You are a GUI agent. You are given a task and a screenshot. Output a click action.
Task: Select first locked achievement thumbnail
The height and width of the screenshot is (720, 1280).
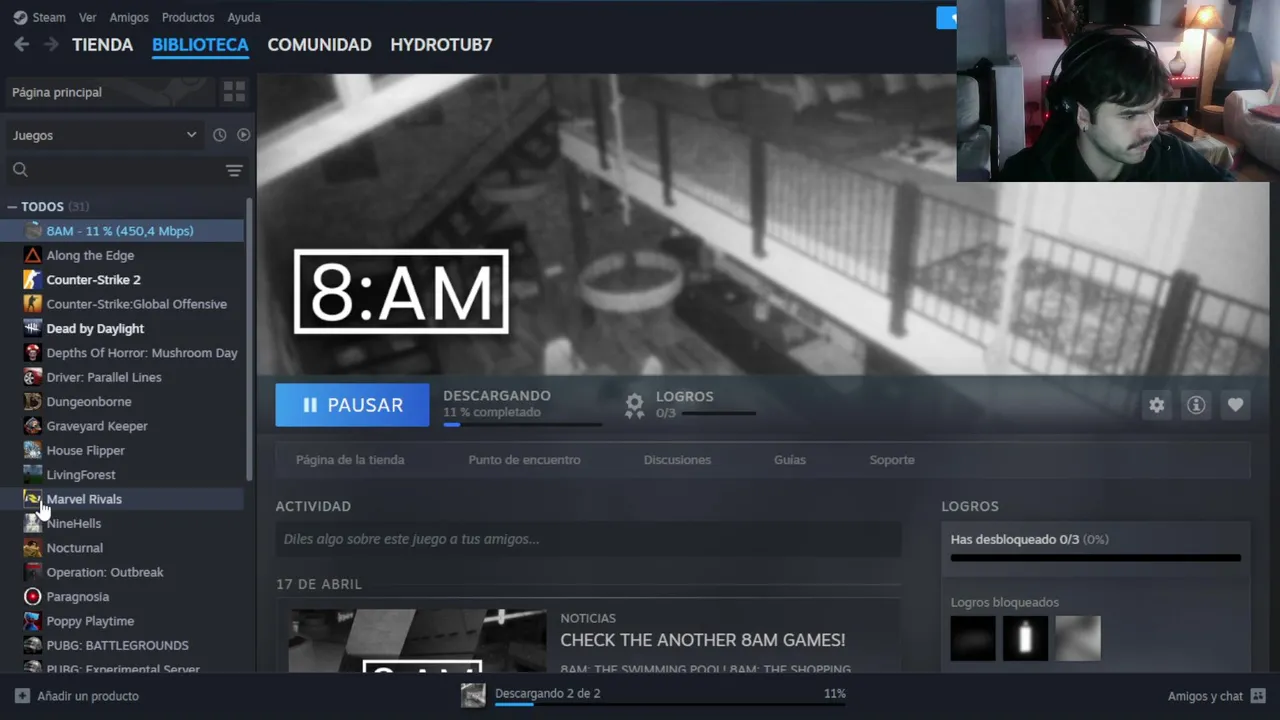coord(973,638)
